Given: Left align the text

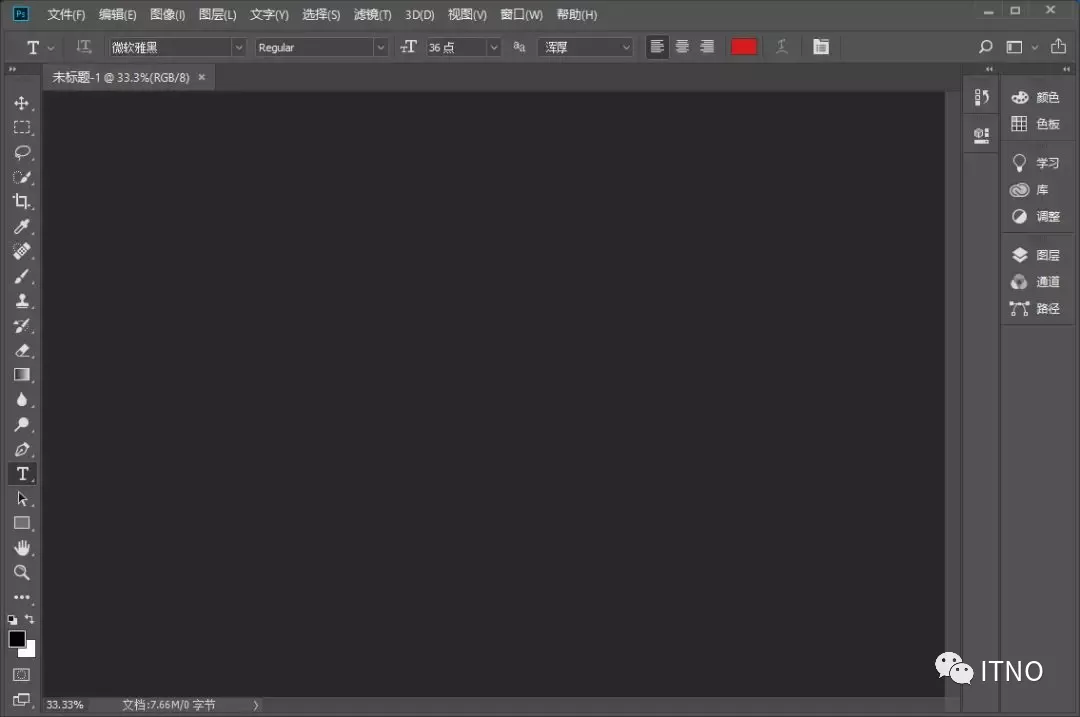Looking at the screenshot, I should click(657, 47).
